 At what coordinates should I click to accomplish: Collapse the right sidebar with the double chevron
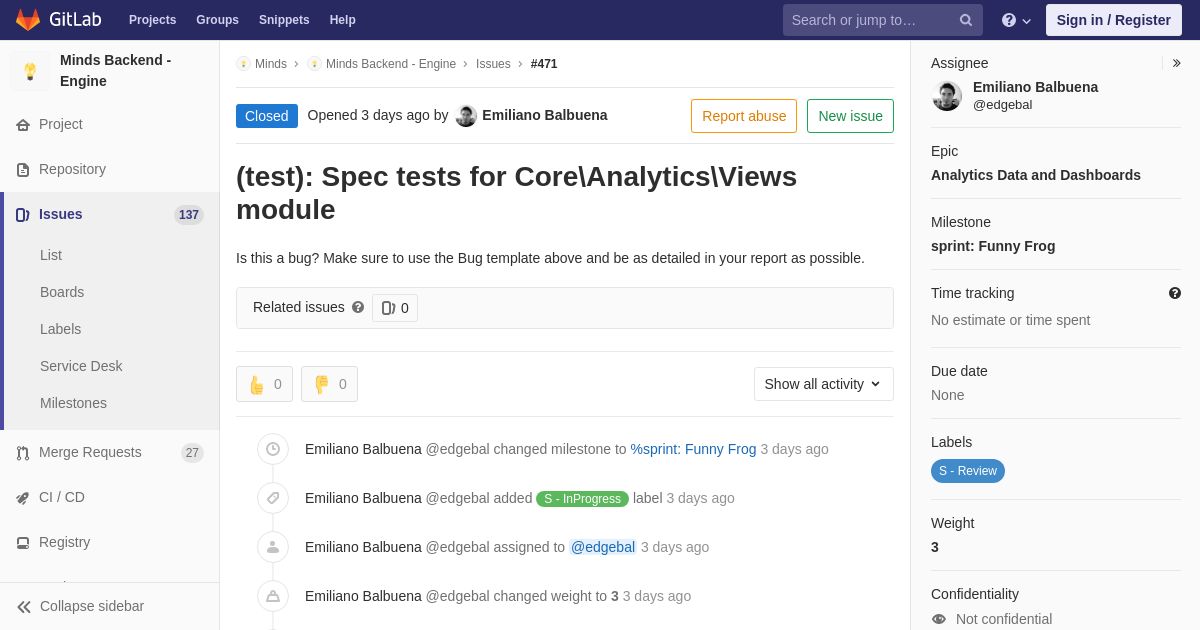pos(1176,63)
